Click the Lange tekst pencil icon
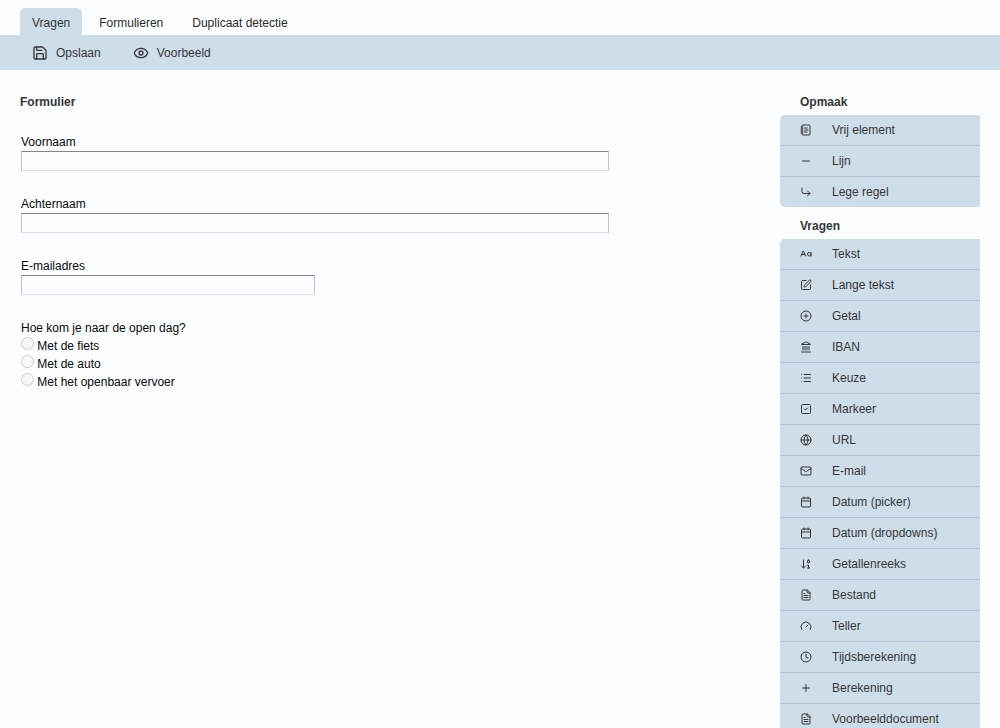Screen dimensions: 1000x728 (806, 285)
